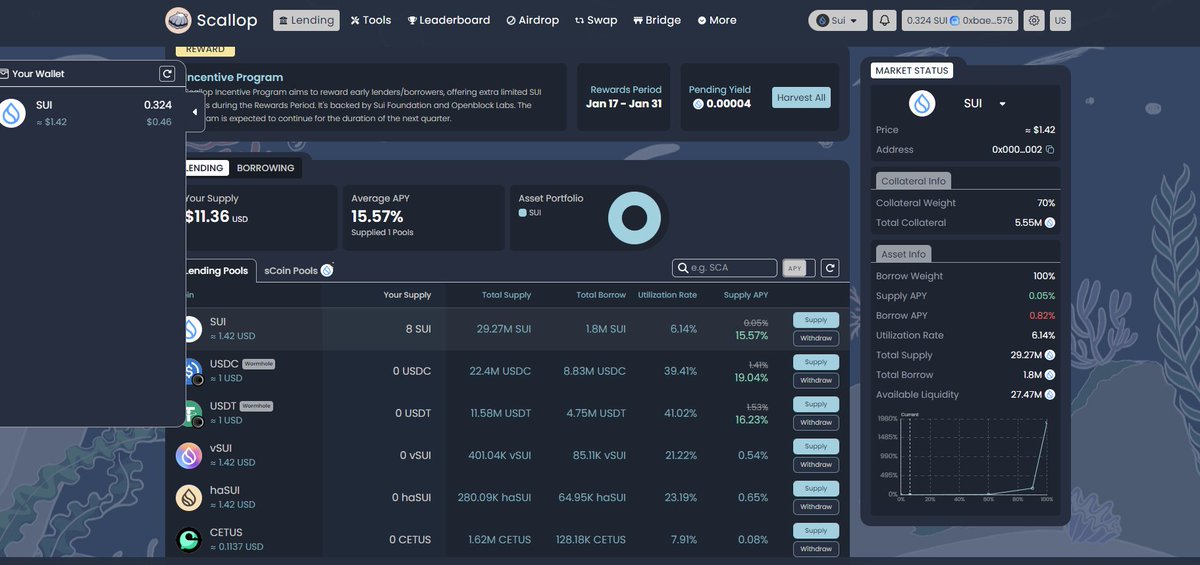Screen dimensions: 1200x565
Task: Click the Total Borrow SUI icon in Asset Info
Action: click(x=1050, y=375)
